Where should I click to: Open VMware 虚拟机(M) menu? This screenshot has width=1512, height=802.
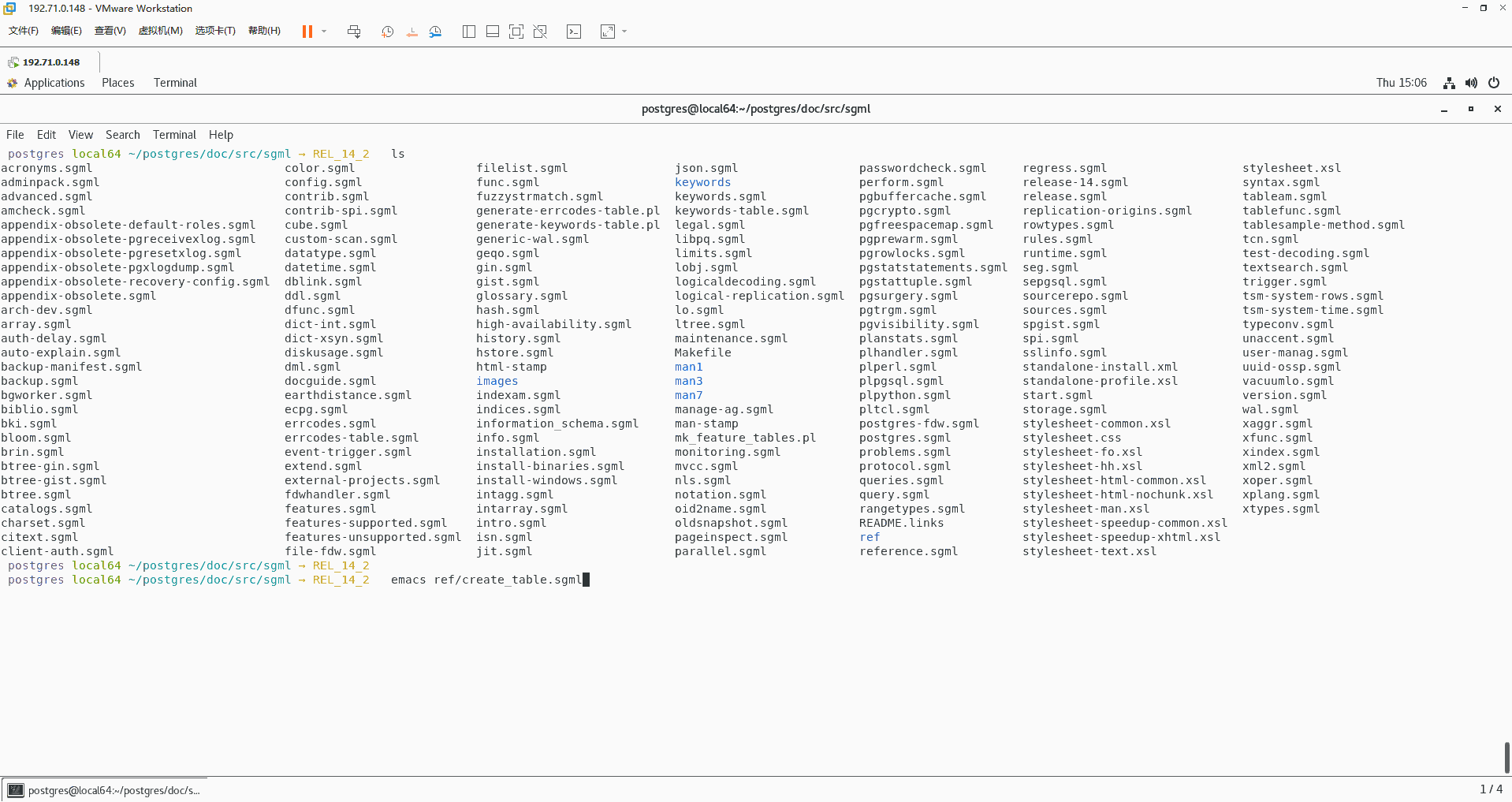pyautogui.click(x=160, y=31)
